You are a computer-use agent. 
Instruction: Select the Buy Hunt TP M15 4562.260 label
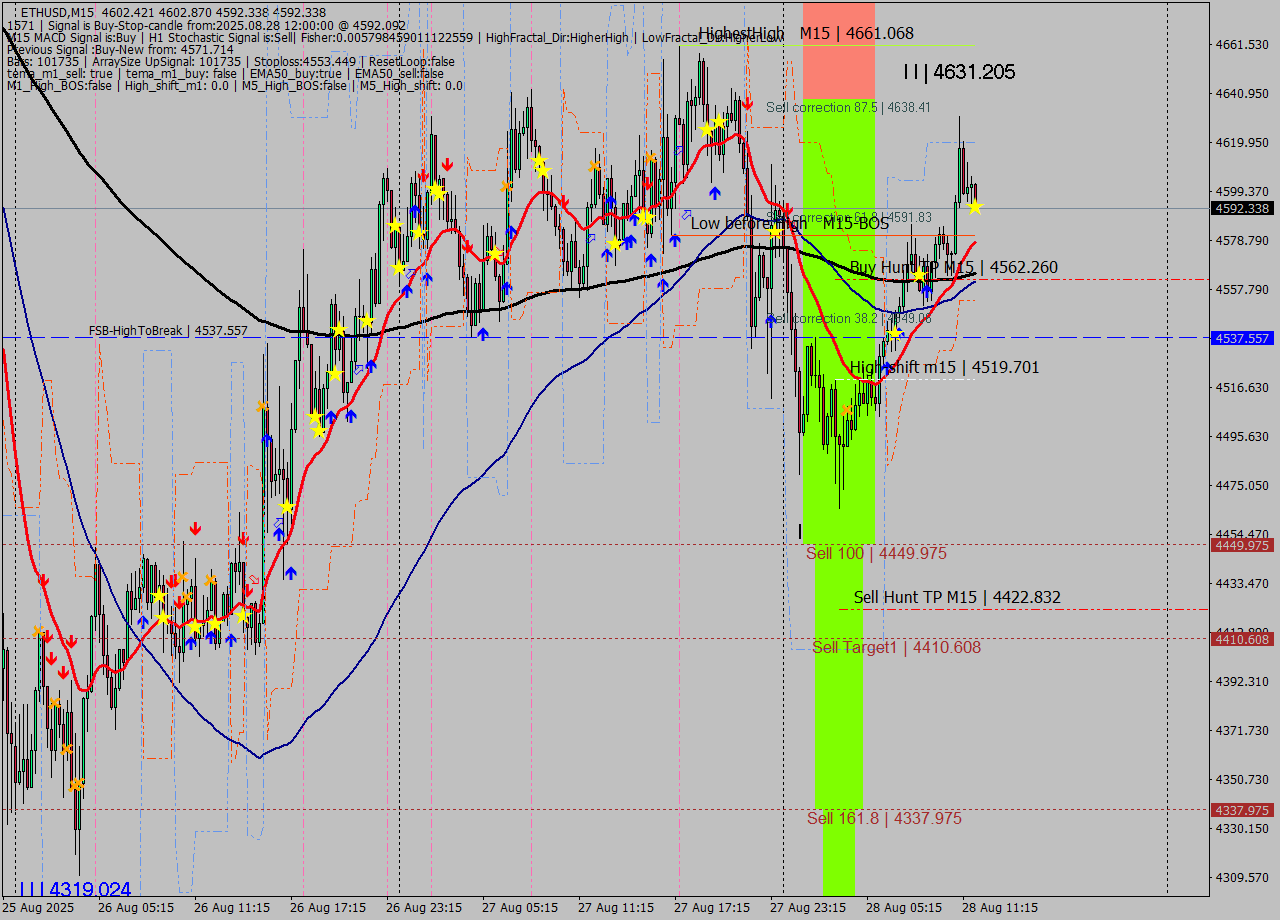[x=953, y=267]
